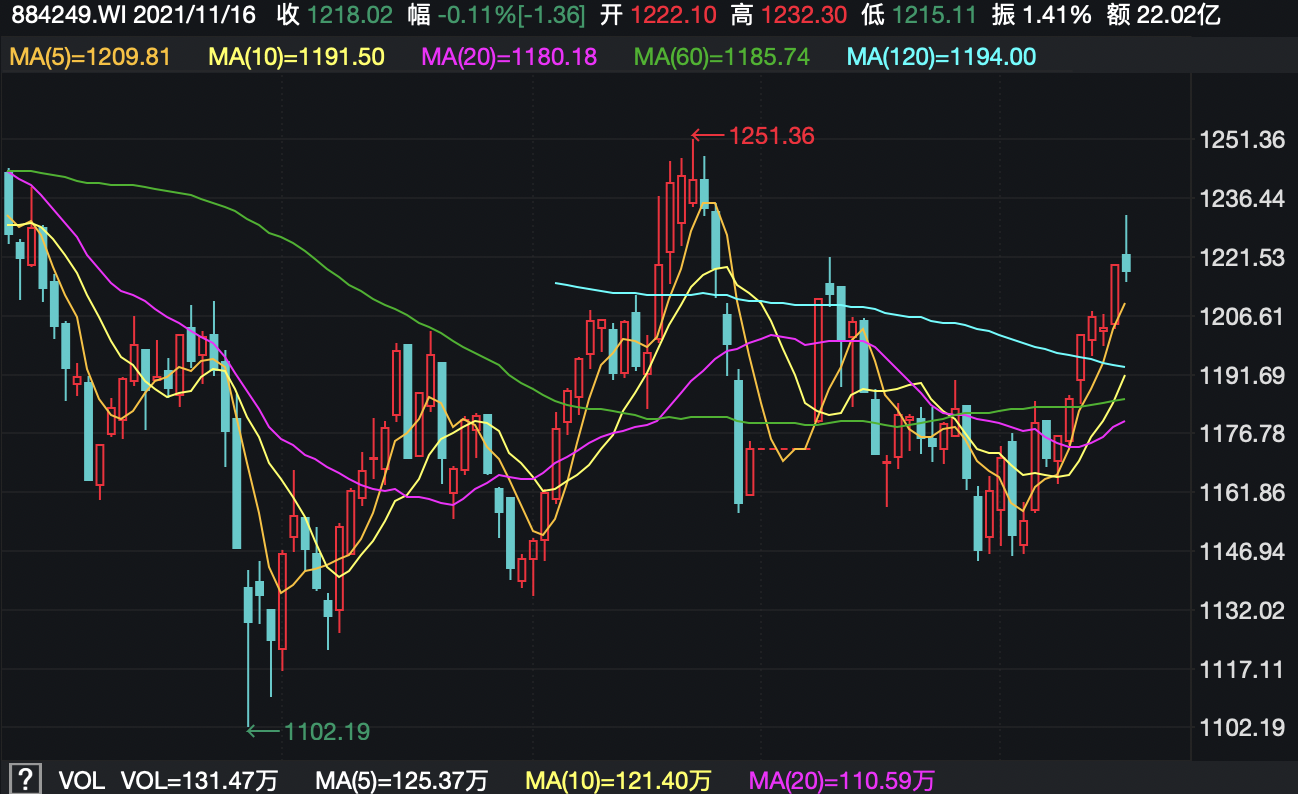Select the VOL=131.47万 value
This screenshot has width=1298, height=794.
pyautogui.click(x=199, y=780)
